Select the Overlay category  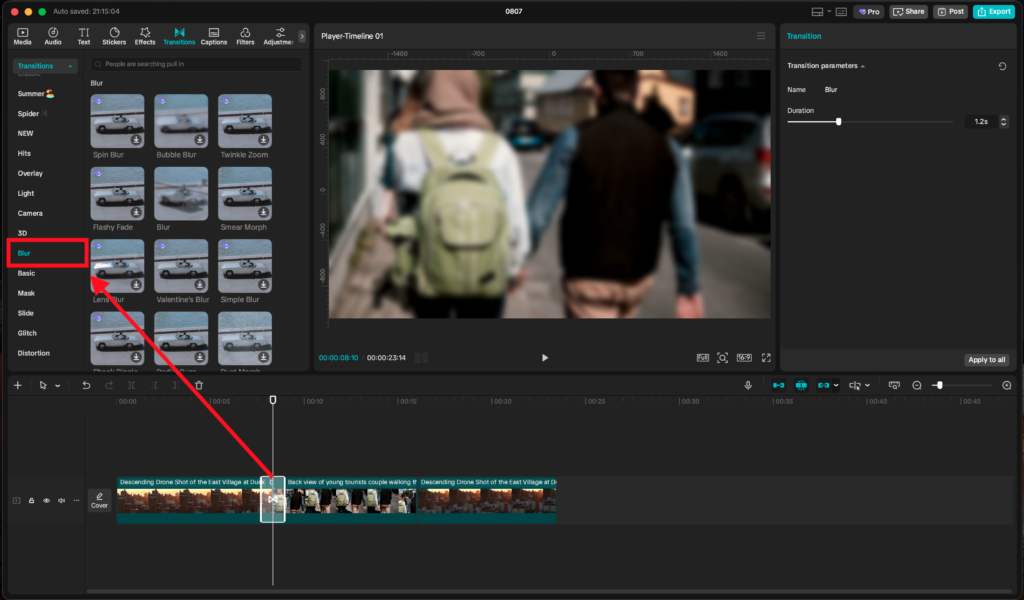pyautogui.click(x=30, y=173)
